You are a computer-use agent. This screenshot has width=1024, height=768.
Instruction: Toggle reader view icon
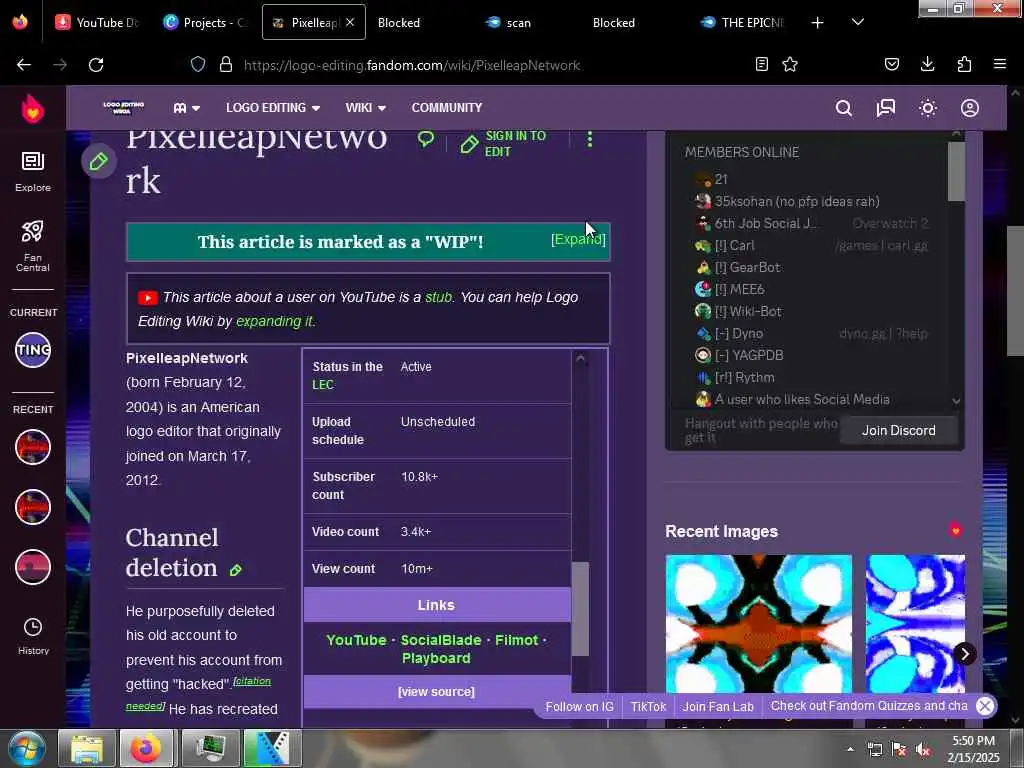coord(761,64)
